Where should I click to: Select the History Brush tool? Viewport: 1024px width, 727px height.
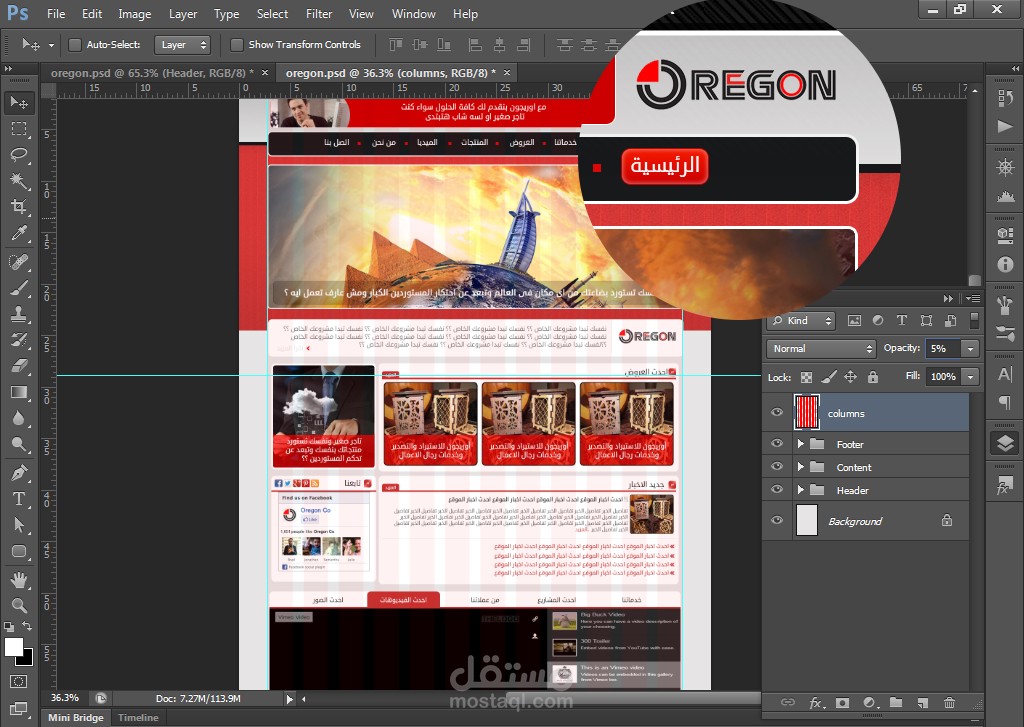click(x=19, y=340)
